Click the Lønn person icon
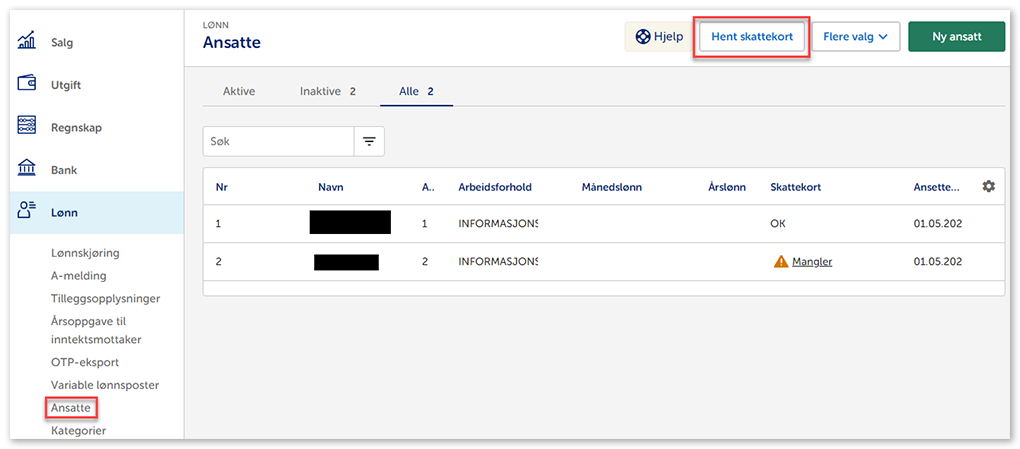Screen dimensions: 1020x449 pos(28,211)
